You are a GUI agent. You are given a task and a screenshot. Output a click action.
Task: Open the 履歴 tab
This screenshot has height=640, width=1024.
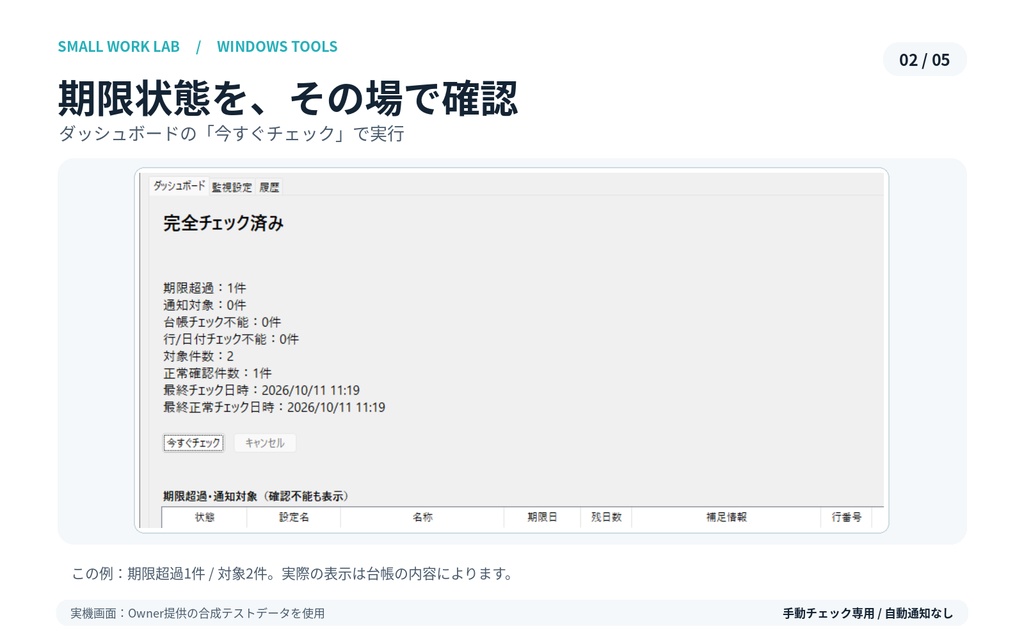[269, 187]
